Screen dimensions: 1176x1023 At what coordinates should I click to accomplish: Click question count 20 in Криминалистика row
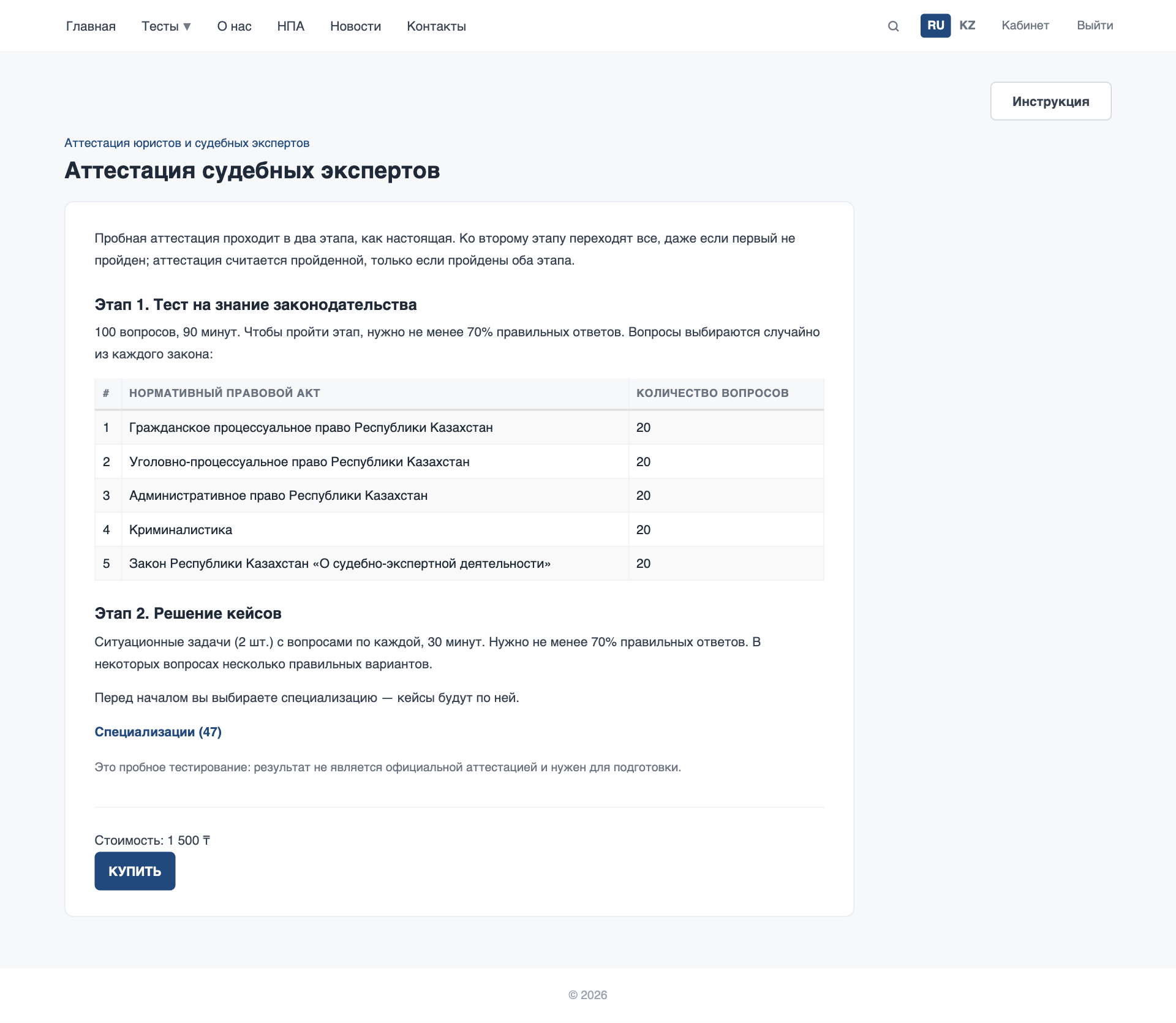[x=643, y=530]
